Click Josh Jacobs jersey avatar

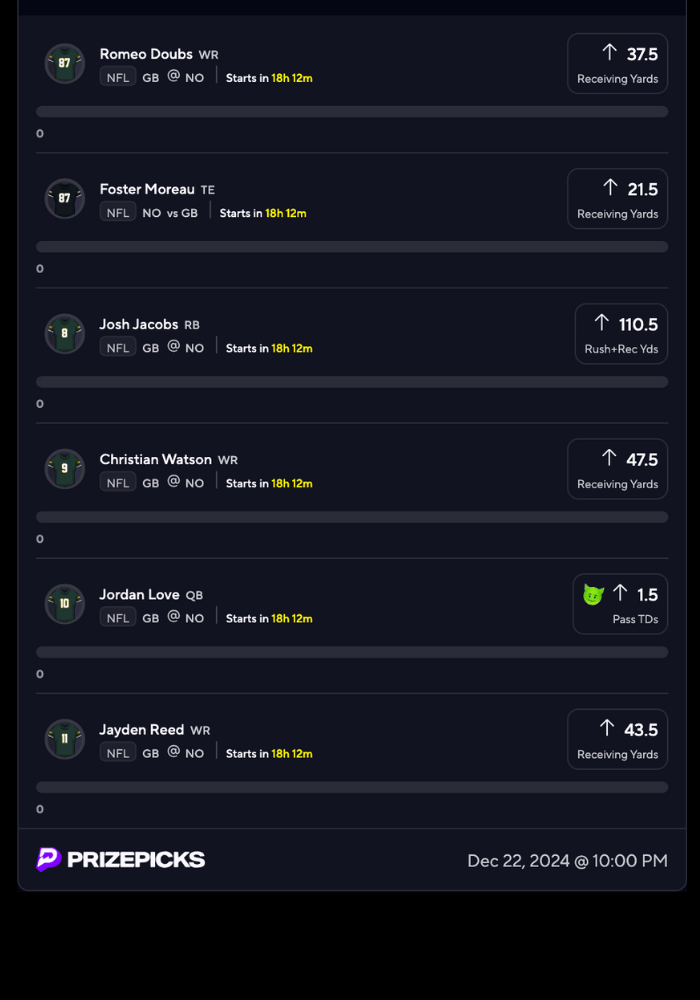coord(65,334)
